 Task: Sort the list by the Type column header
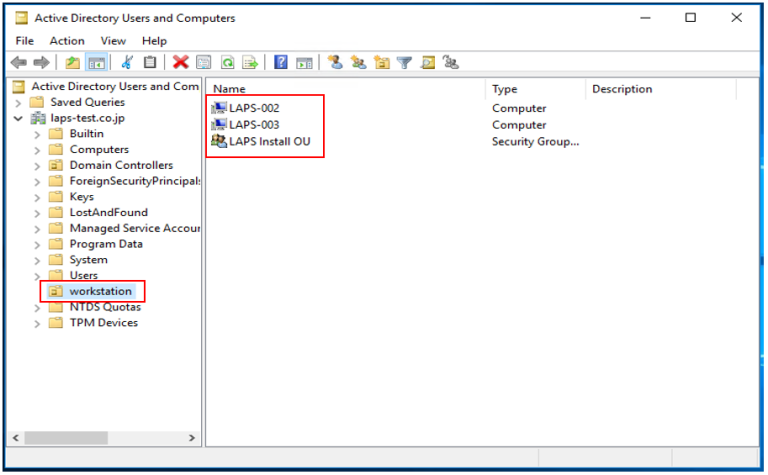504,89
